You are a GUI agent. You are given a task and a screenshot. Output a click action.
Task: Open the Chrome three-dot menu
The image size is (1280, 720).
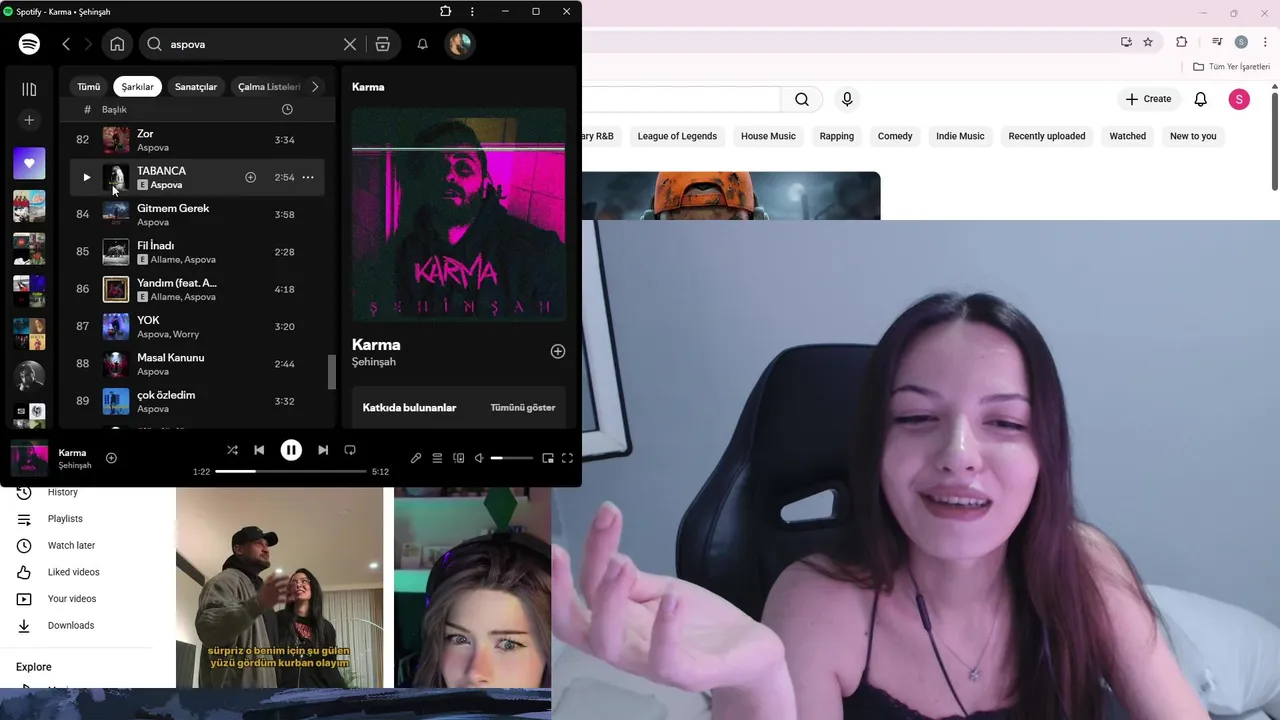(1266, 42)
